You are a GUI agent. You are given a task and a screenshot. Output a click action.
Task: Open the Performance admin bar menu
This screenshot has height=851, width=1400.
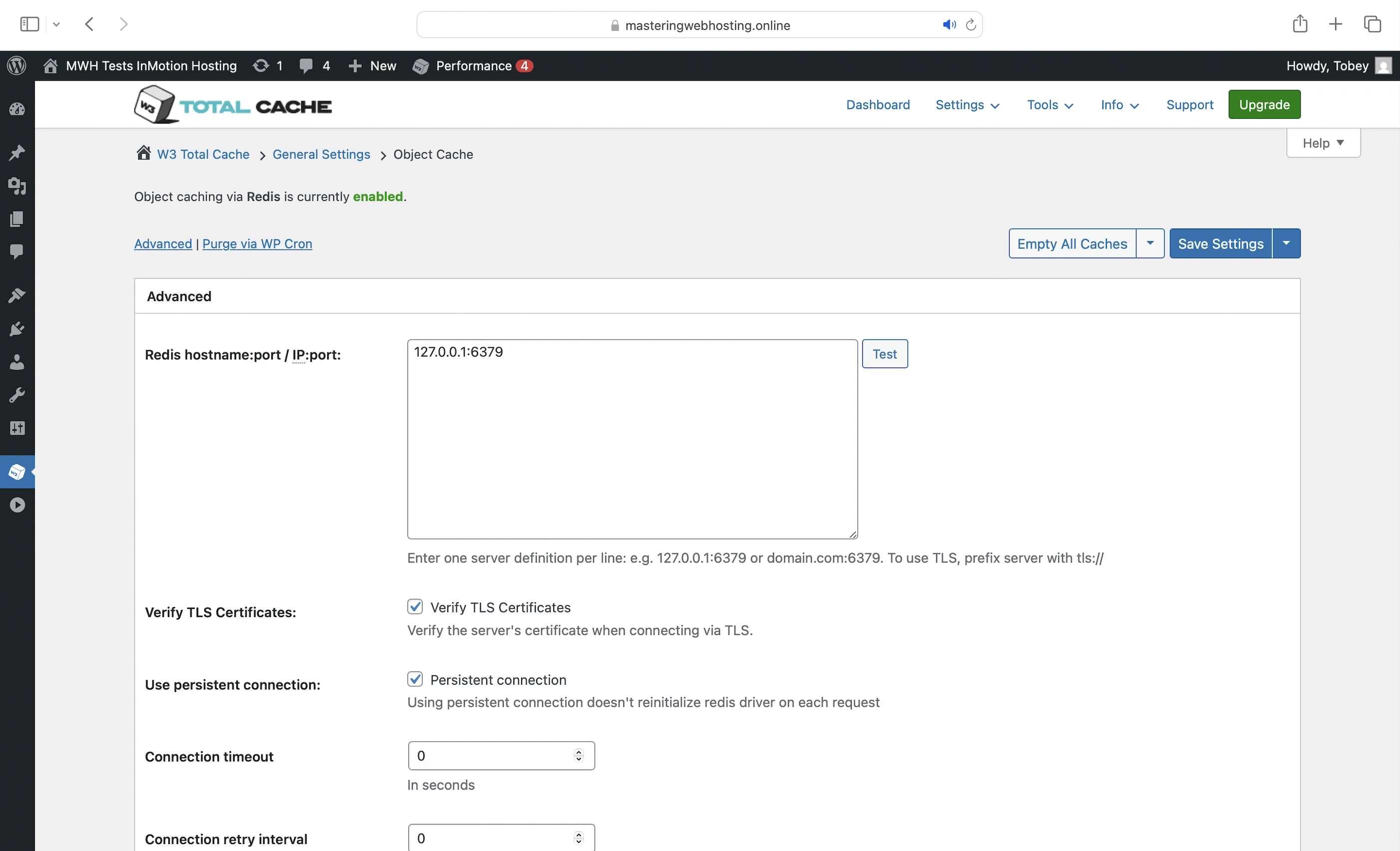pos(473,66)
